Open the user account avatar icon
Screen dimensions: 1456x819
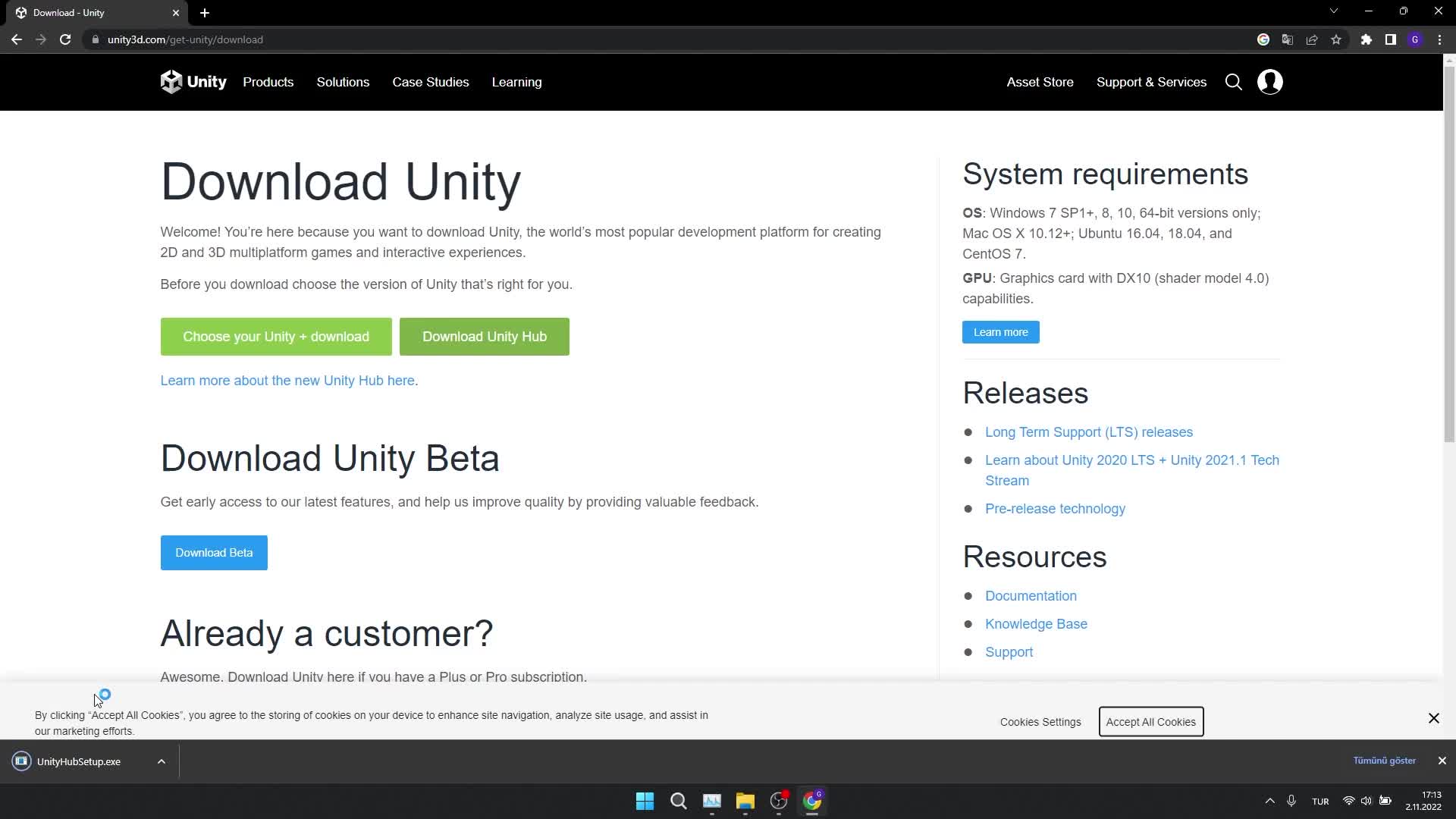pyautogui.click(x=1270, y=82)
